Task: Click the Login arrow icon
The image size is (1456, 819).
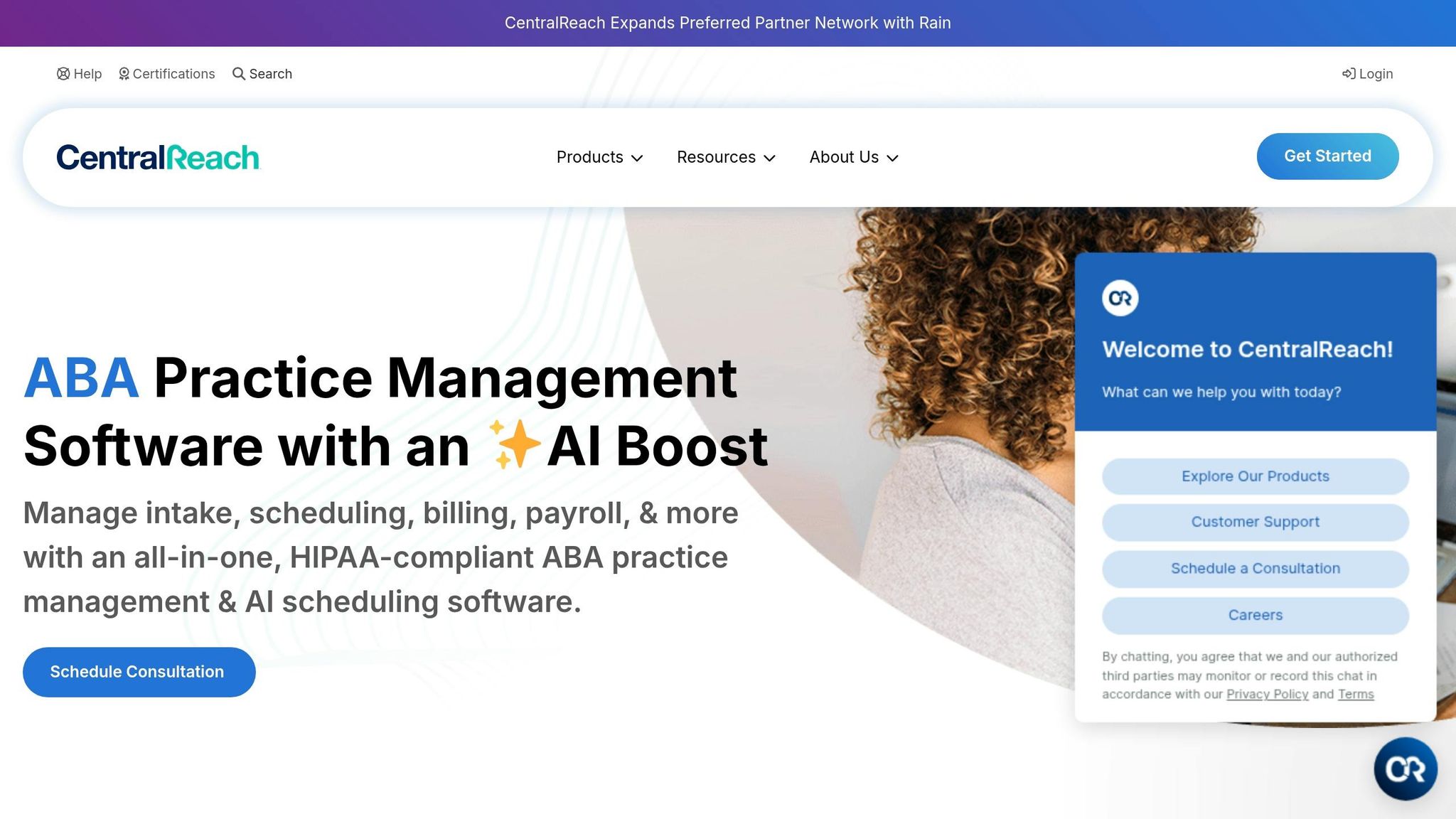Action: coord(1348,73)
